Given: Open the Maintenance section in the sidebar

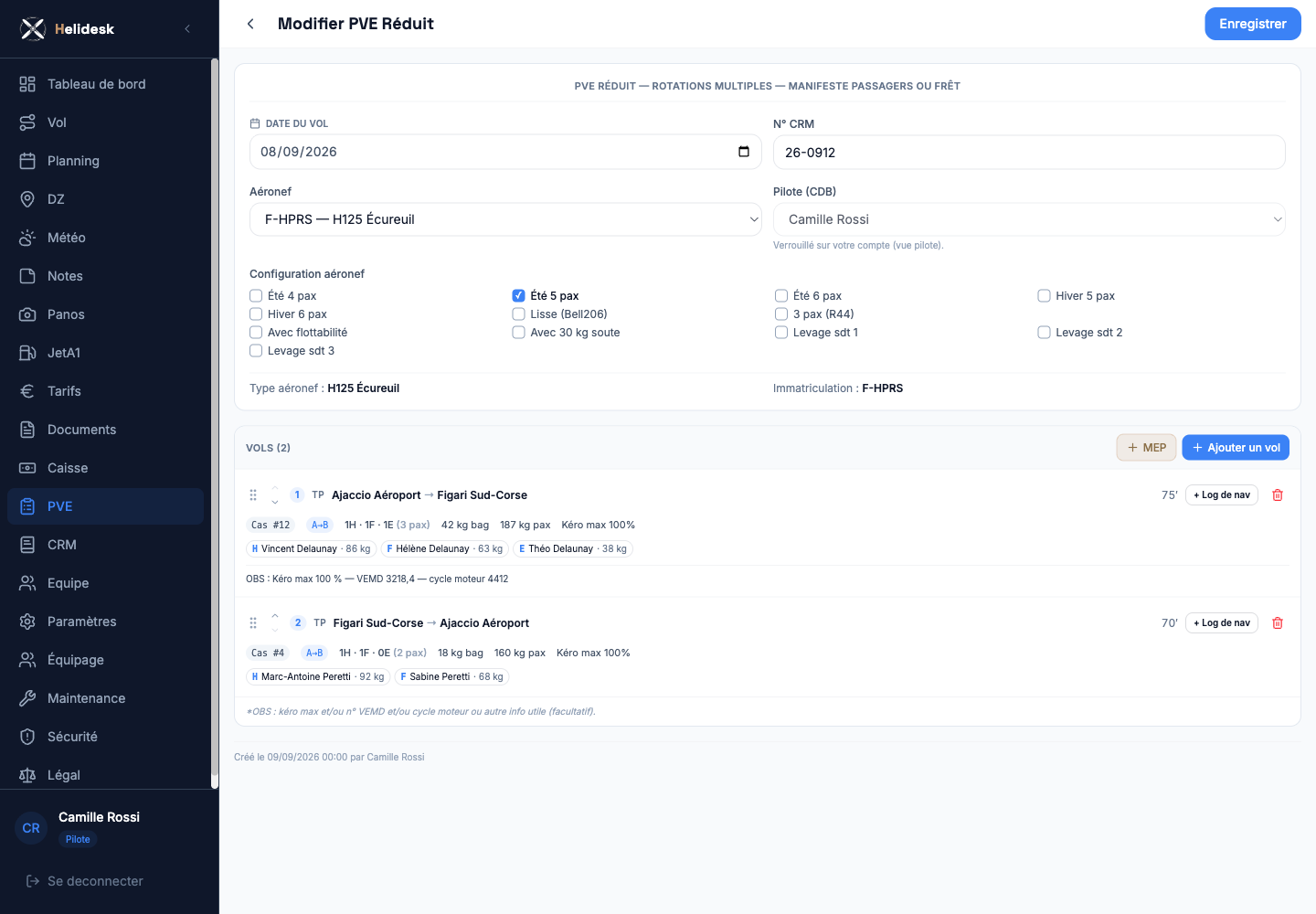Looking at the screenshot, I should point(105,698).
